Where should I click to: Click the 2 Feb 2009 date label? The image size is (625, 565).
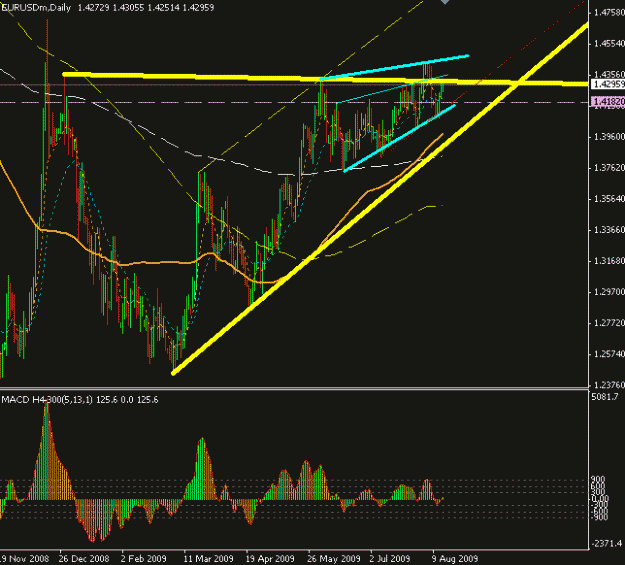(143, 559)
